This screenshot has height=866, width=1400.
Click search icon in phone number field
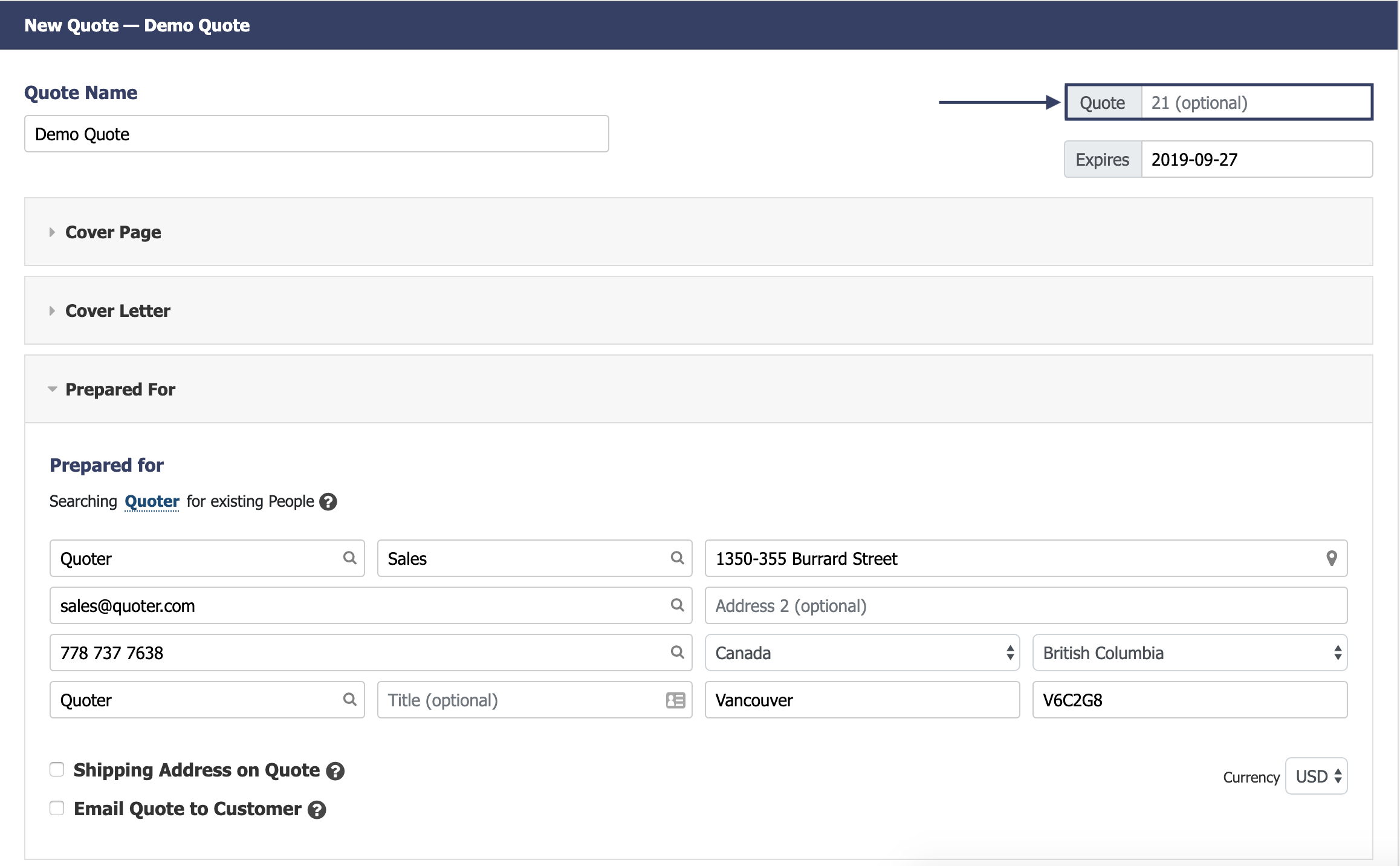(x=677, y=652)
